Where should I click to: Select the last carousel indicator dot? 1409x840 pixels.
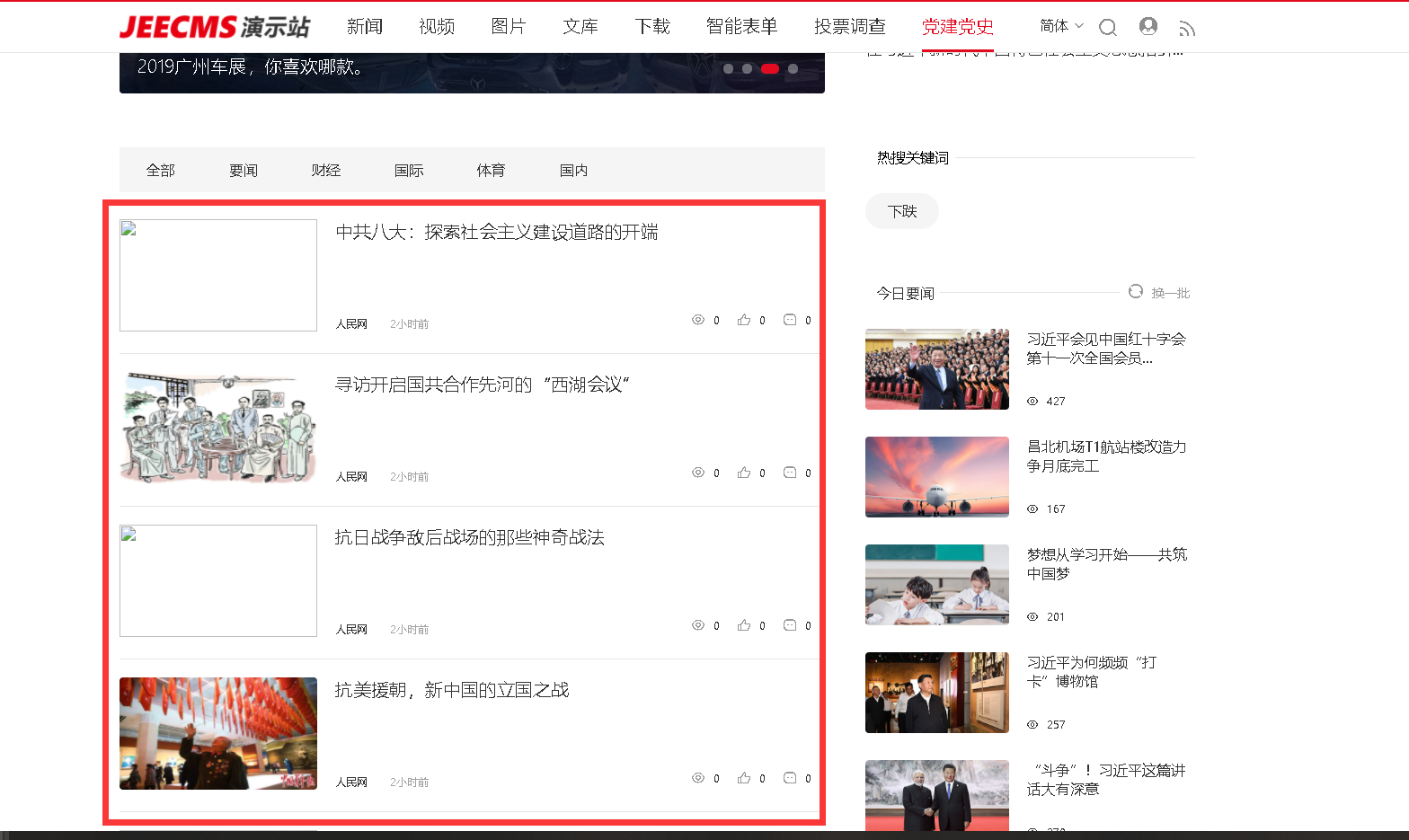pos(793,68)
